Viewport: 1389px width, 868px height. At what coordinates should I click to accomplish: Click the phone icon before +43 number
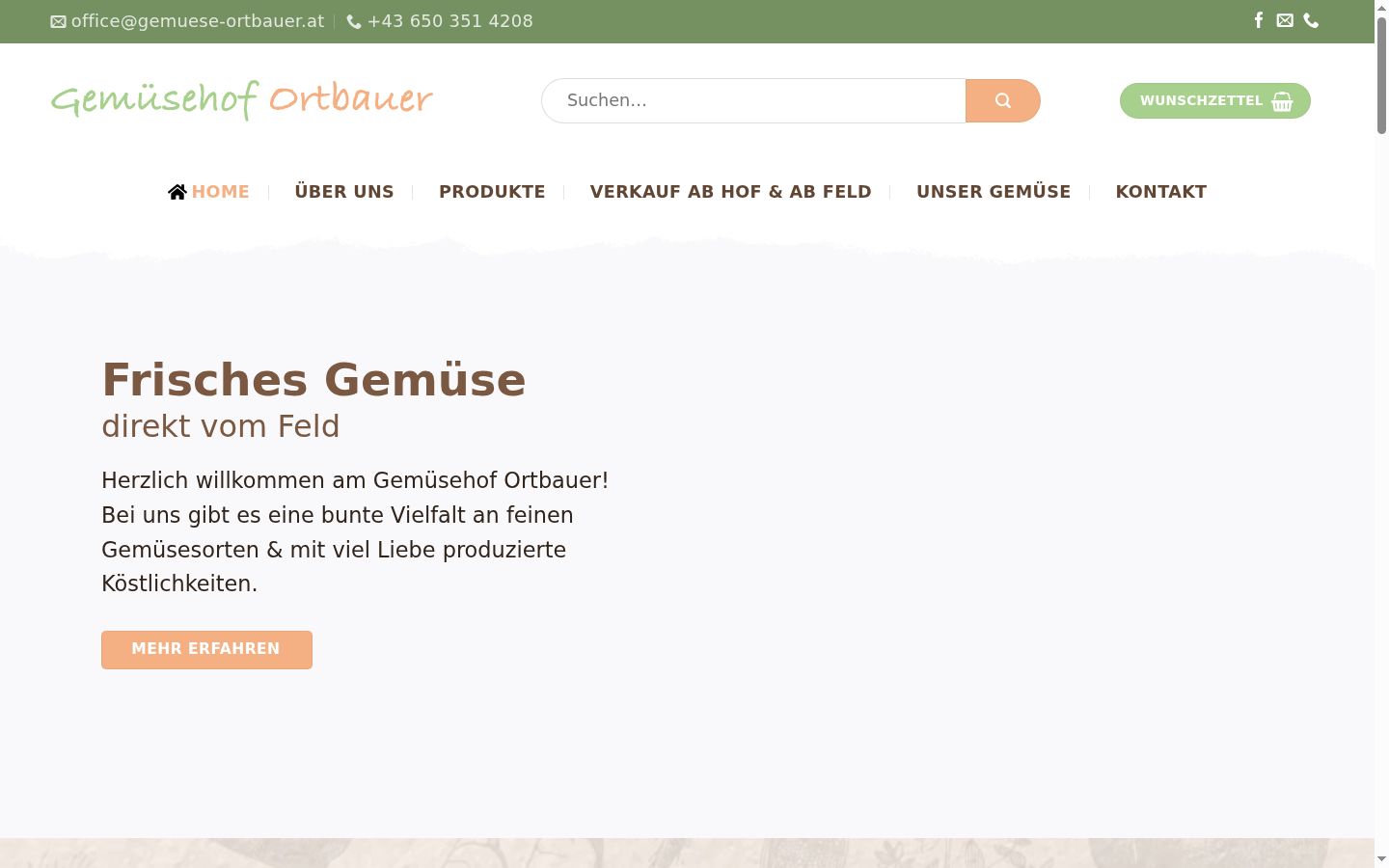pyautogui.click(x=354, y=21)
